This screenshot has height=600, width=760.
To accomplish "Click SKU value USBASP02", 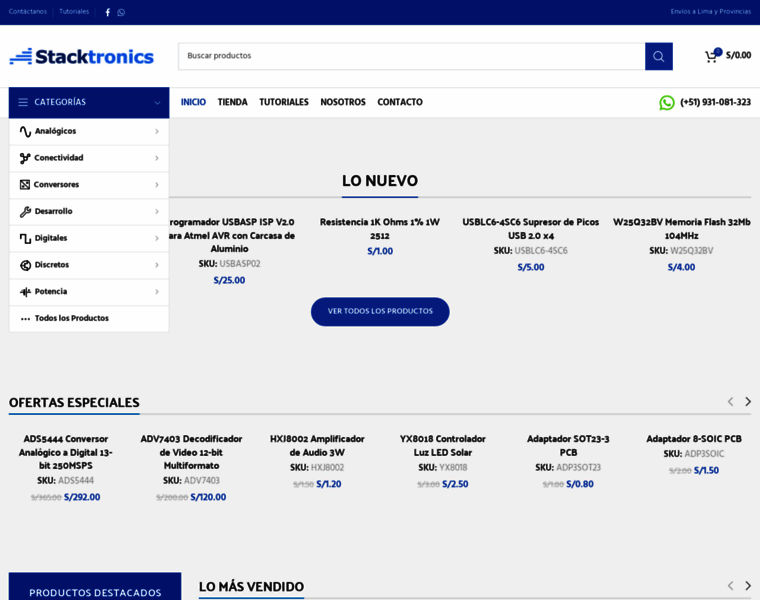I will click(240, 264).
